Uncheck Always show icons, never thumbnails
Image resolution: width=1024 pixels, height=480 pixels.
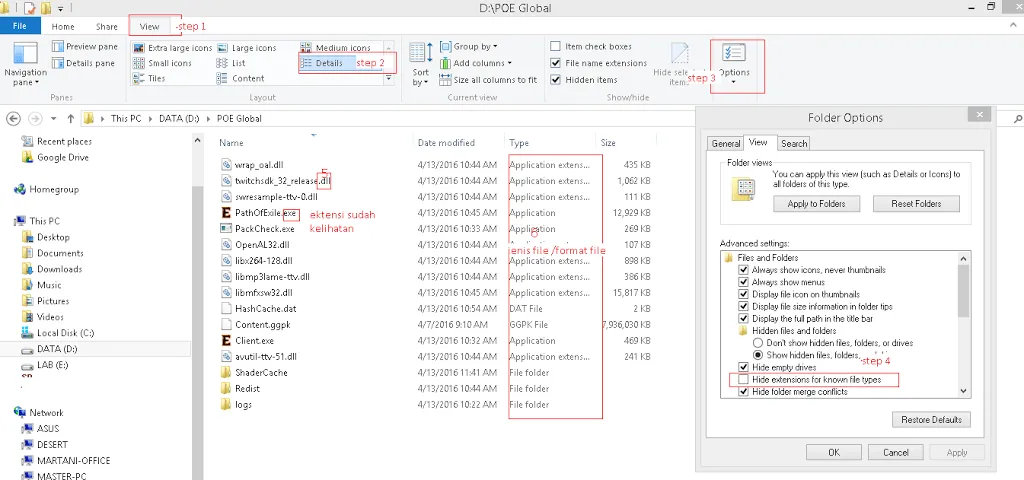pos(743,270)
